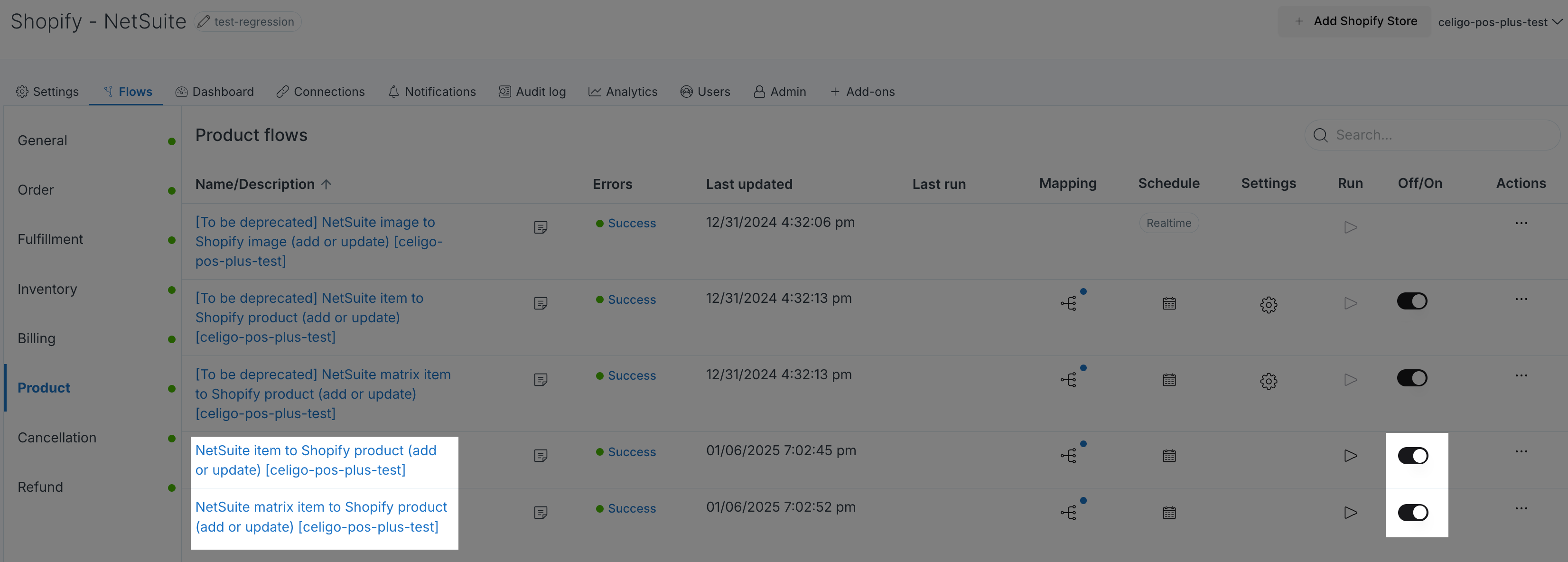
Task: Go to the Notifications tab
Action: [x=431, y=92]
